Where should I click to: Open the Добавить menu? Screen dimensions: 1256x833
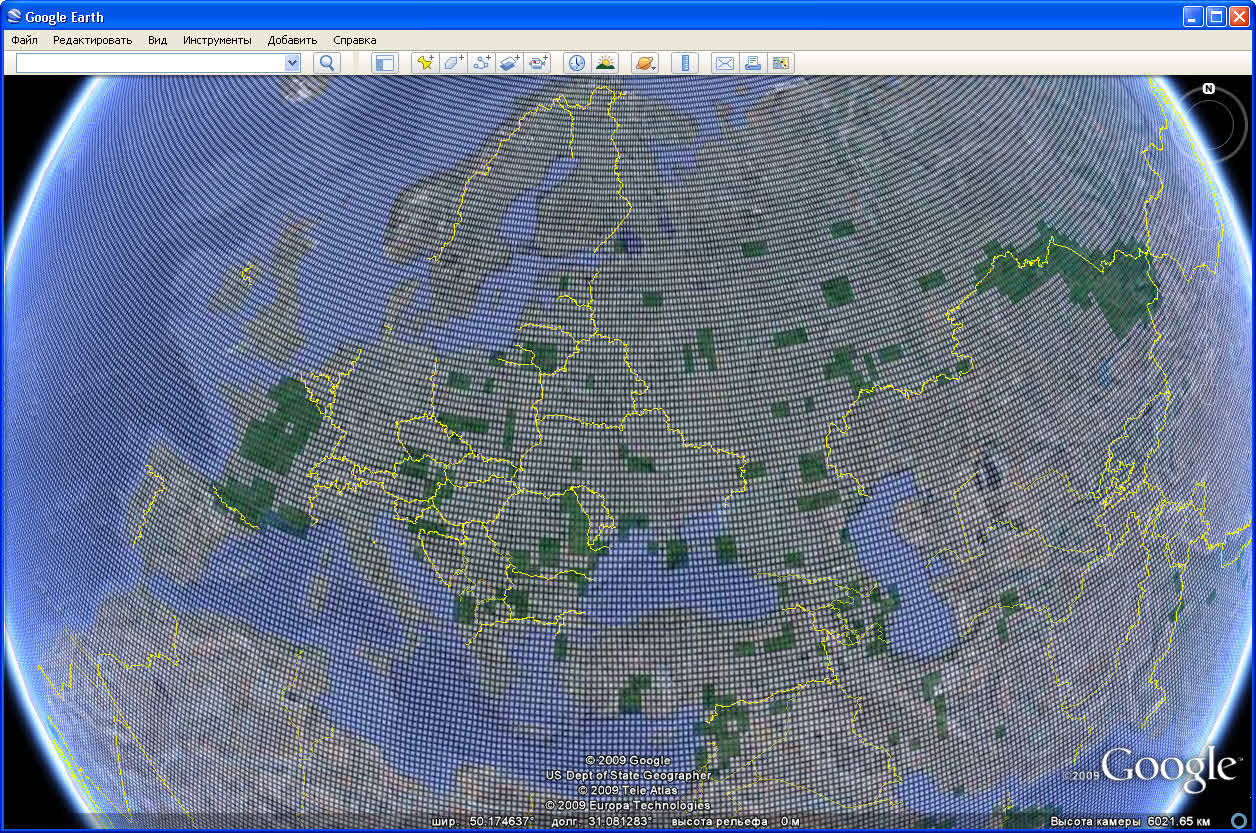click(x=292, y=40)
